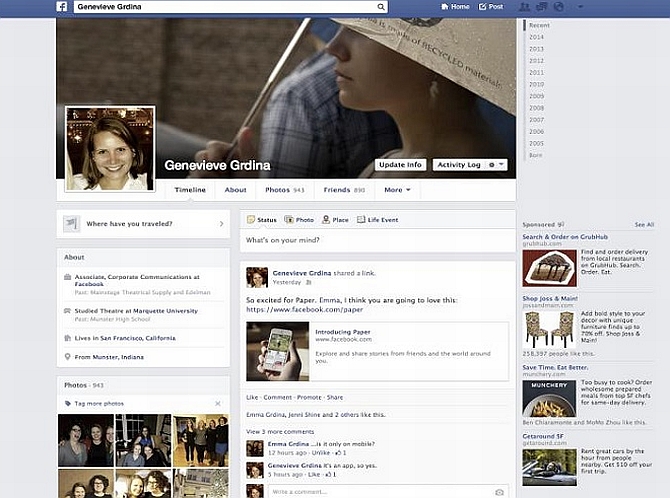
Task: Open the Photos 943 tab
Action: (285, 190)
